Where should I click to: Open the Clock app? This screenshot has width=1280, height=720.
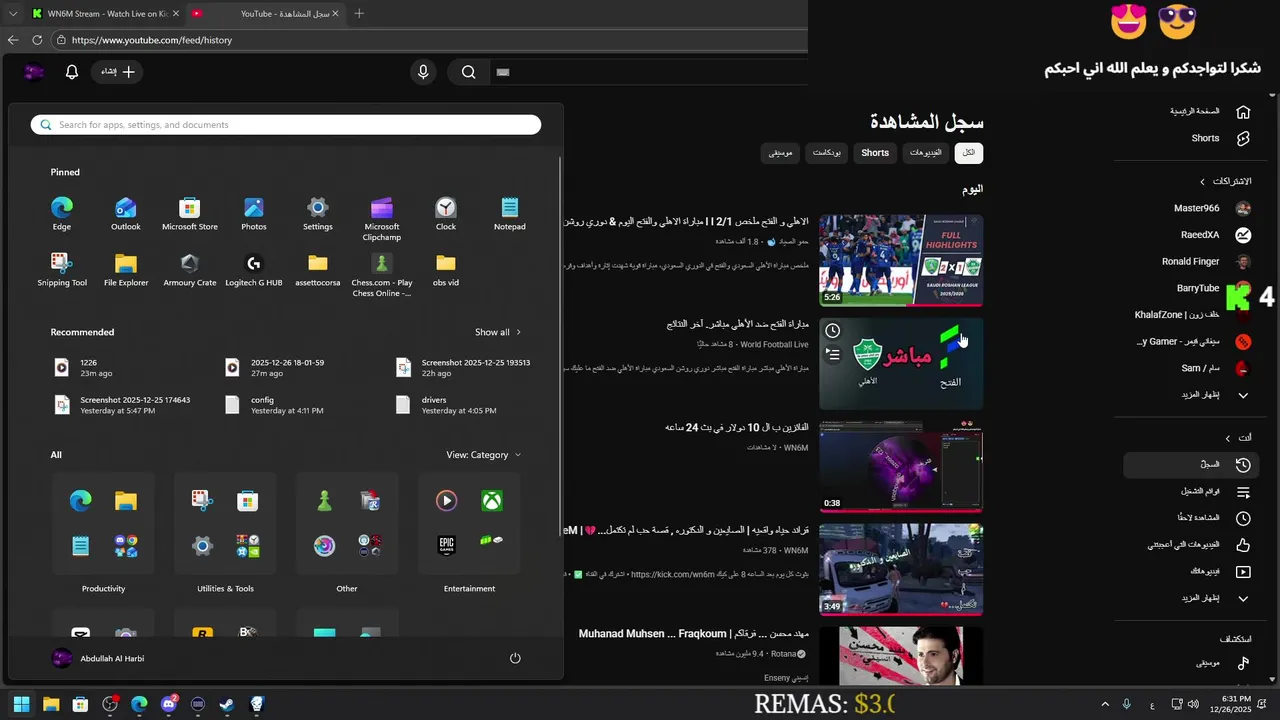pos(446,213)
